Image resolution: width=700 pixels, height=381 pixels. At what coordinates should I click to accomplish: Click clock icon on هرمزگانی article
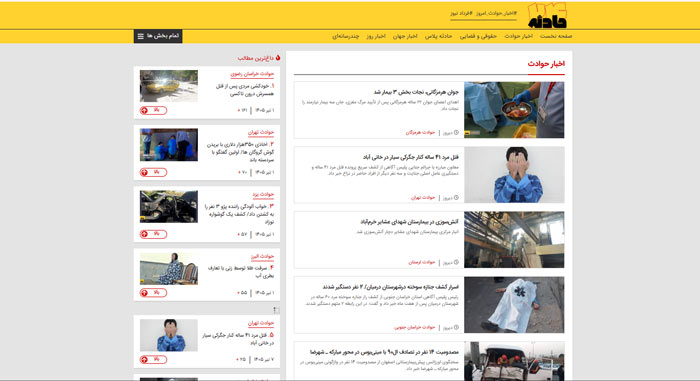pos(456,133)
